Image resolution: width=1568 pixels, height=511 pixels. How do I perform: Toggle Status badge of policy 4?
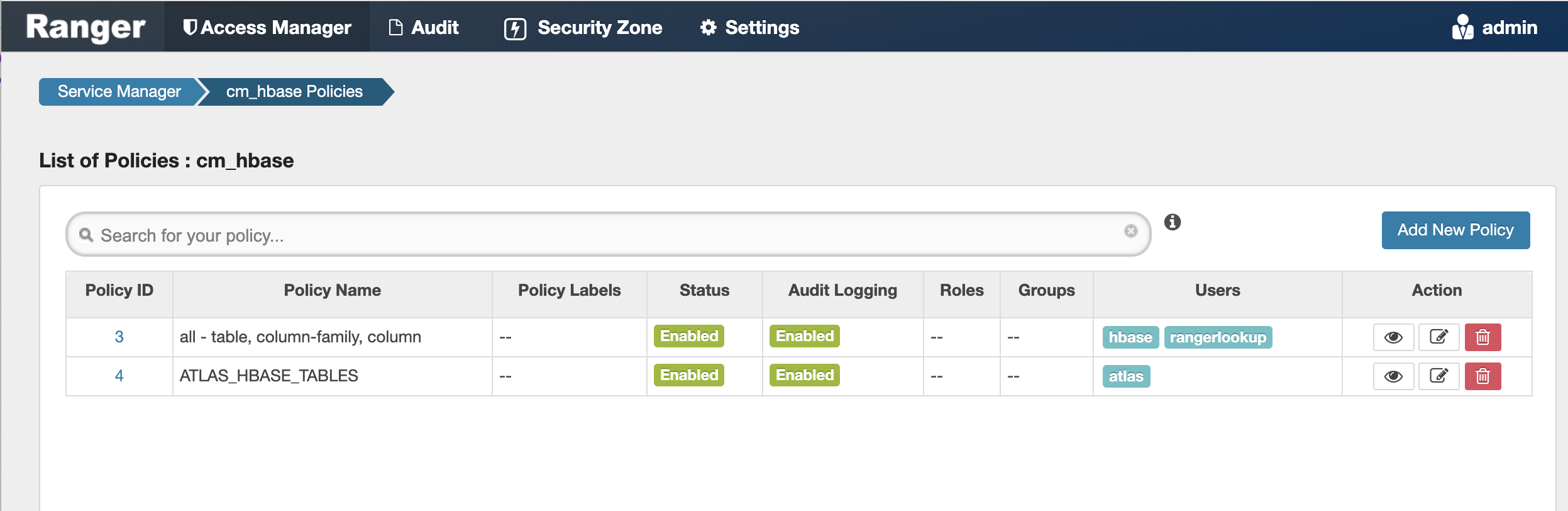(688, 374)
